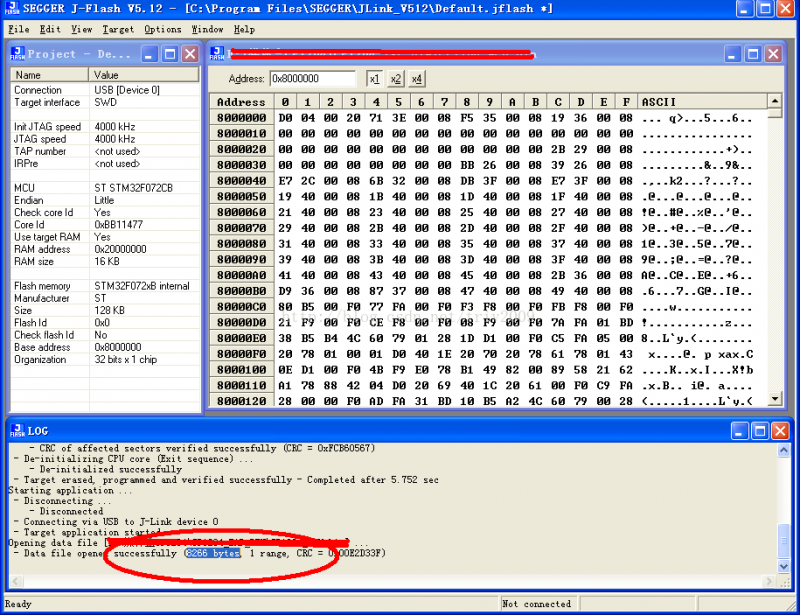Click hex row address 8000040
Screen dimensions: 800x615
242,181
